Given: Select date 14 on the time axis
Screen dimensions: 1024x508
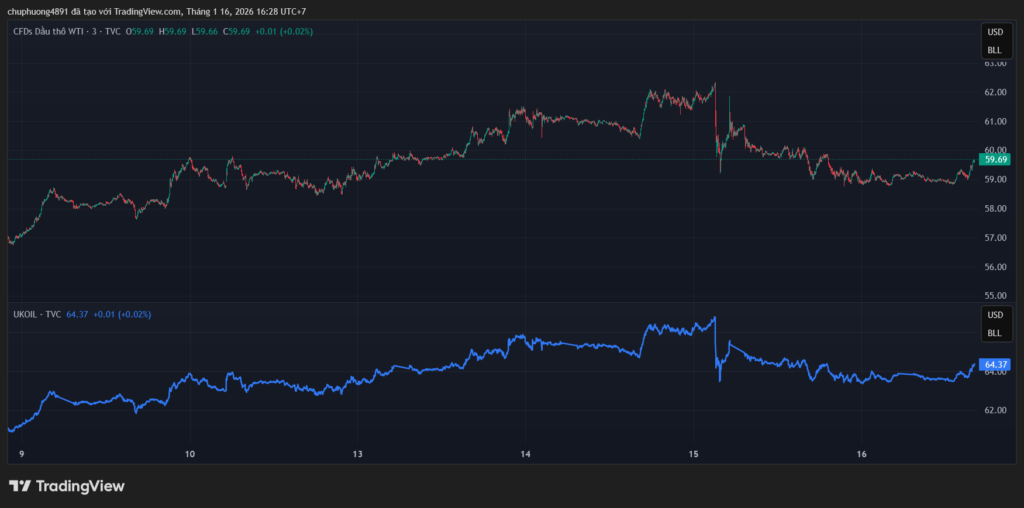Looking at the screenshot, I should (x=525, y=454).
